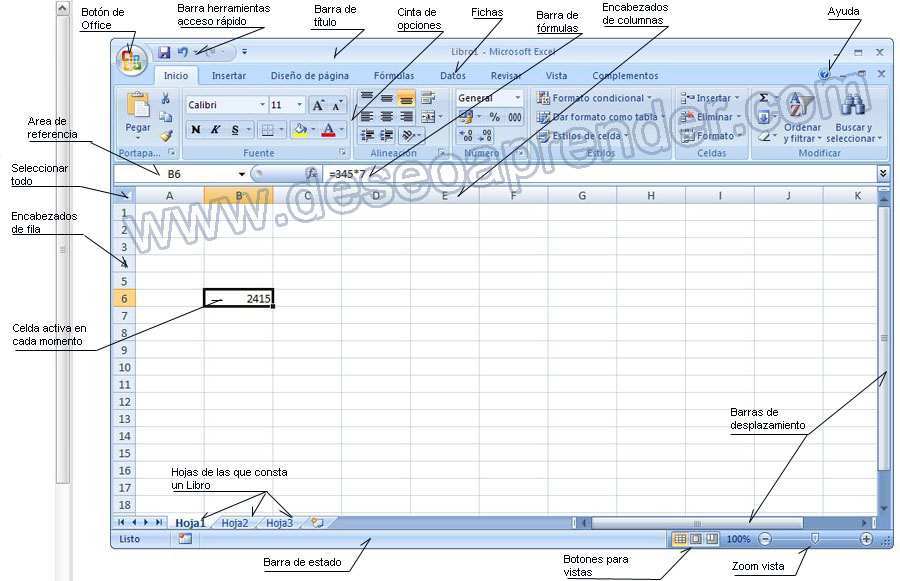
Task: Toggle center horizontal alignment
Action: click(387, 117)
